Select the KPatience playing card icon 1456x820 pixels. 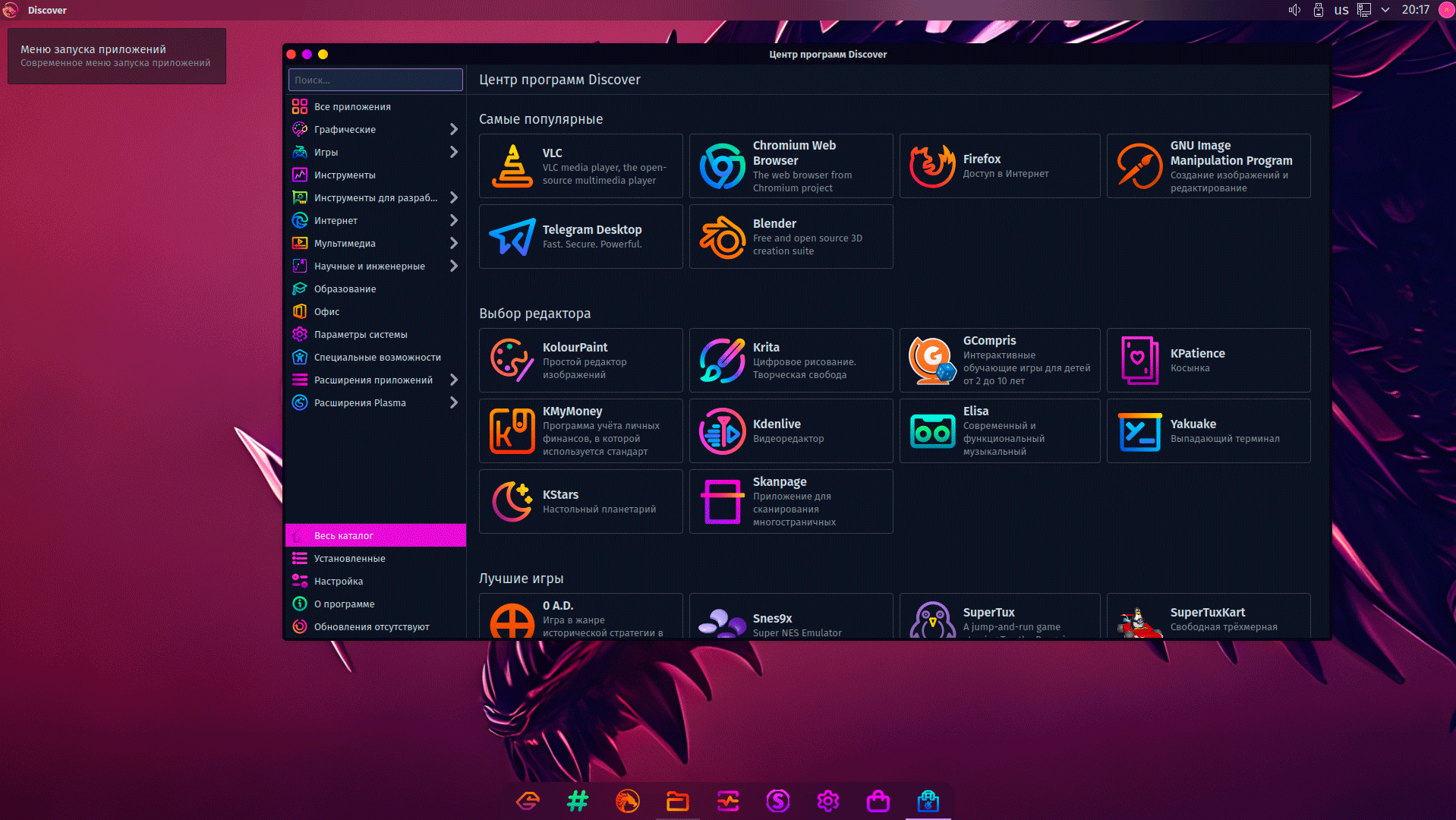1140,361
